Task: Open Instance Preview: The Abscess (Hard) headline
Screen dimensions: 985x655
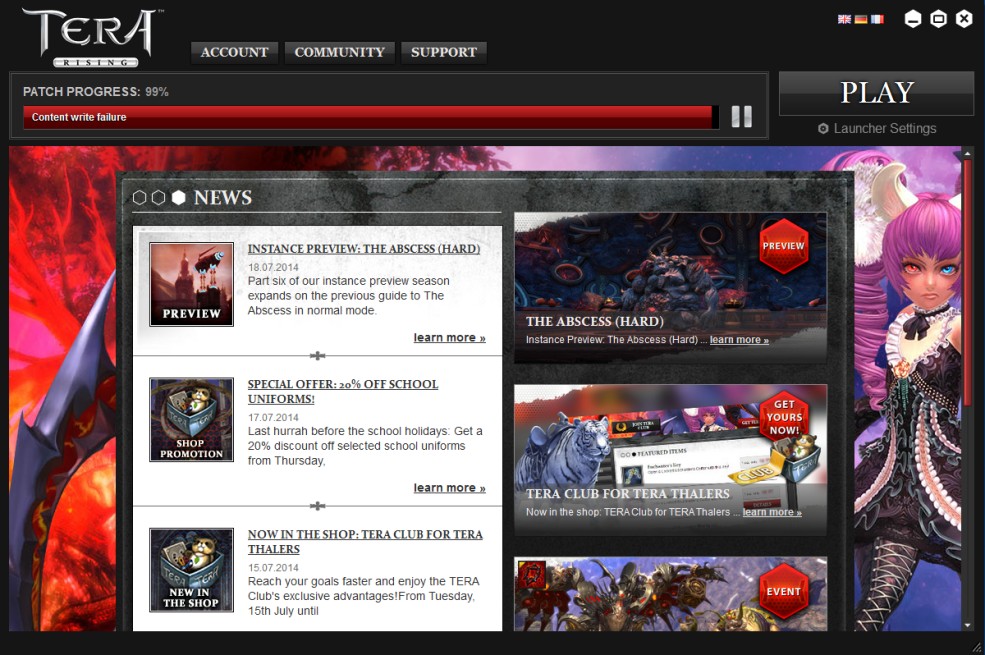Action: coord(364,249)
